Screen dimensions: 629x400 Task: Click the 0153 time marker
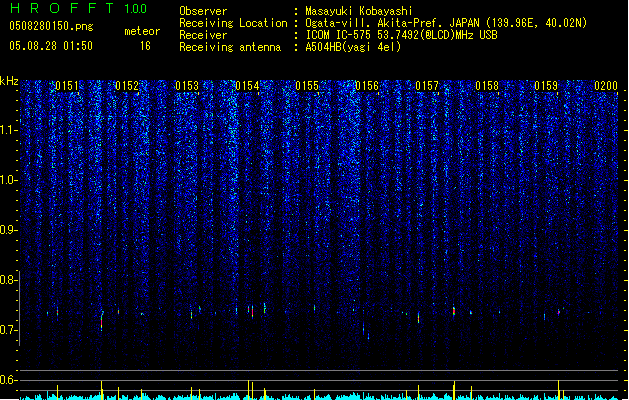click(187, 86)
